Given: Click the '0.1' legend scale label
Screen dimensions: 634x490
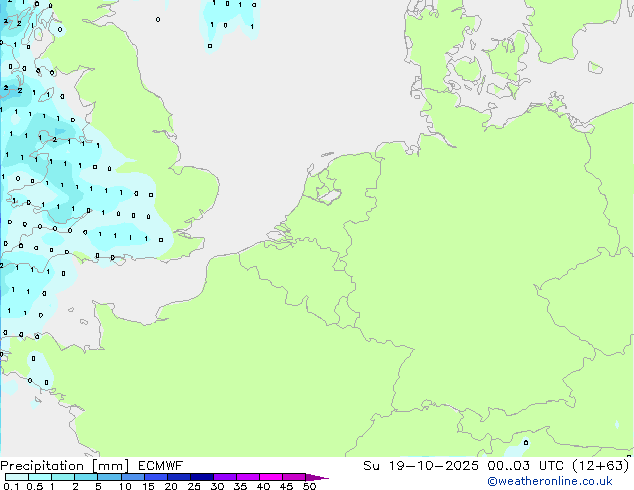Looking at the screenshot, I should [x=11, y=486].
